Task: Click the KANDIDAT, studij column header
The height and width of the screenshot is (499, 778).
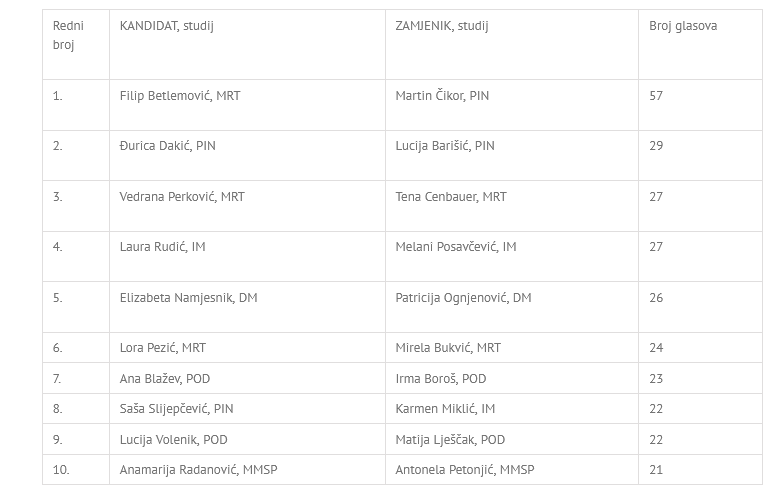Action: coord(167,26)
